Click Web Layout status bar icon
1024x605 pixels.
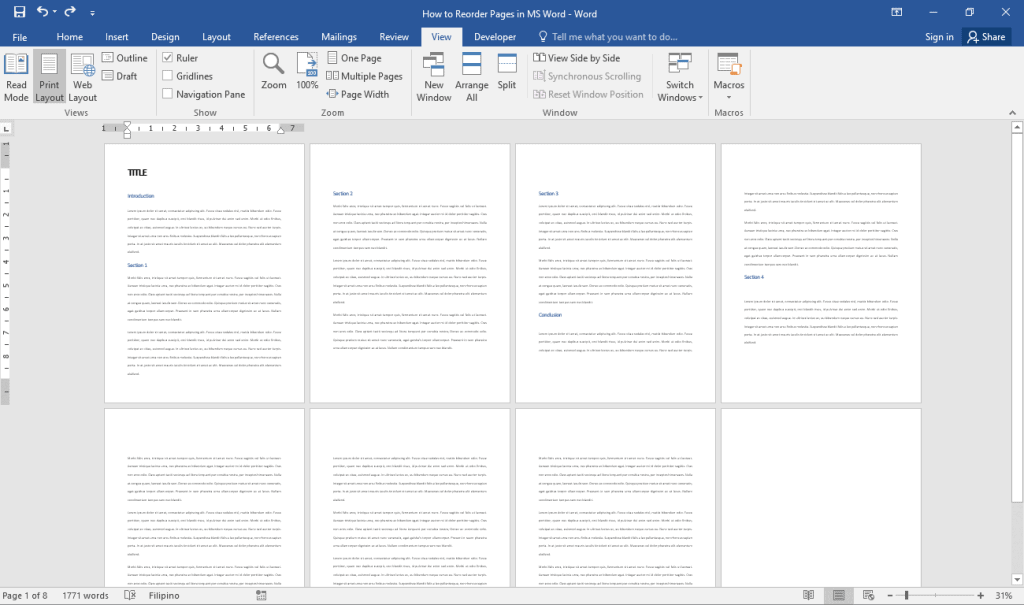(x=868, y=595)
